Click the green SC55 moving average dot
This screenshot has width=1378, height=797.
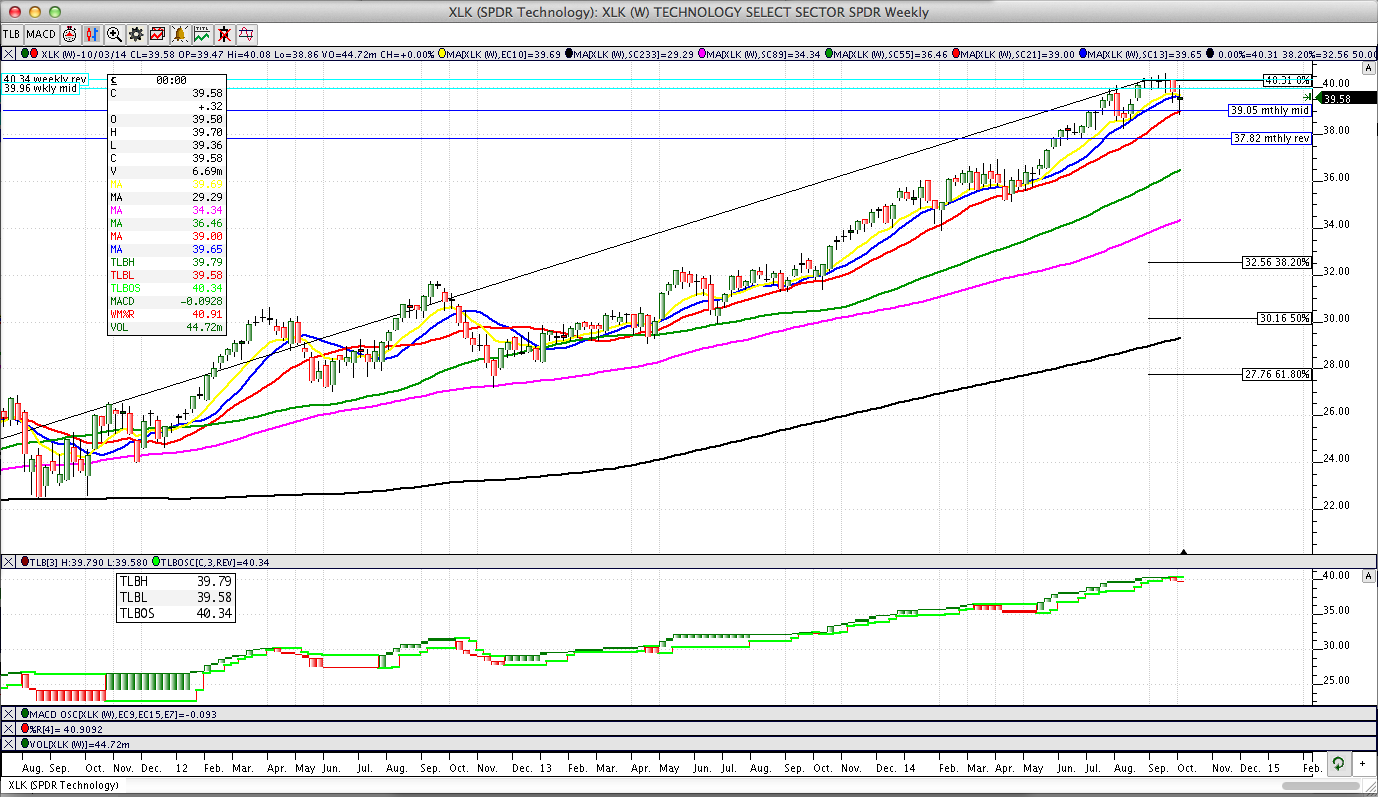point(830,54)
